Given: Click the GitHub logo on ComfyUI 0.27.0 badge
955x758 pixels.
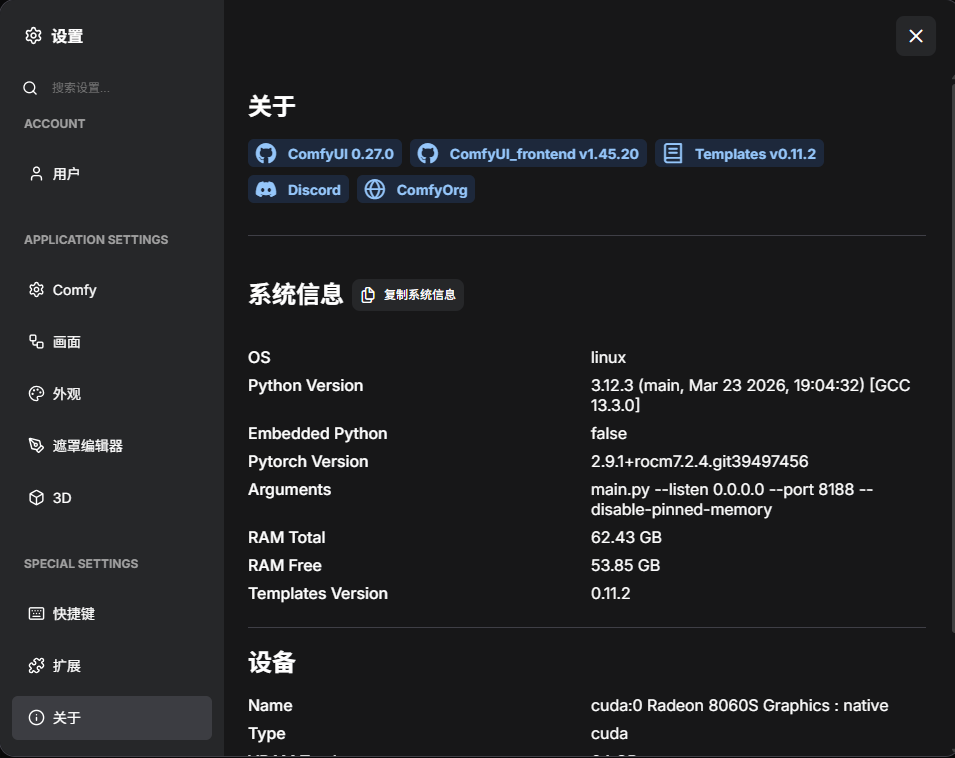Looking at the screenshot, I should (266, 153).
